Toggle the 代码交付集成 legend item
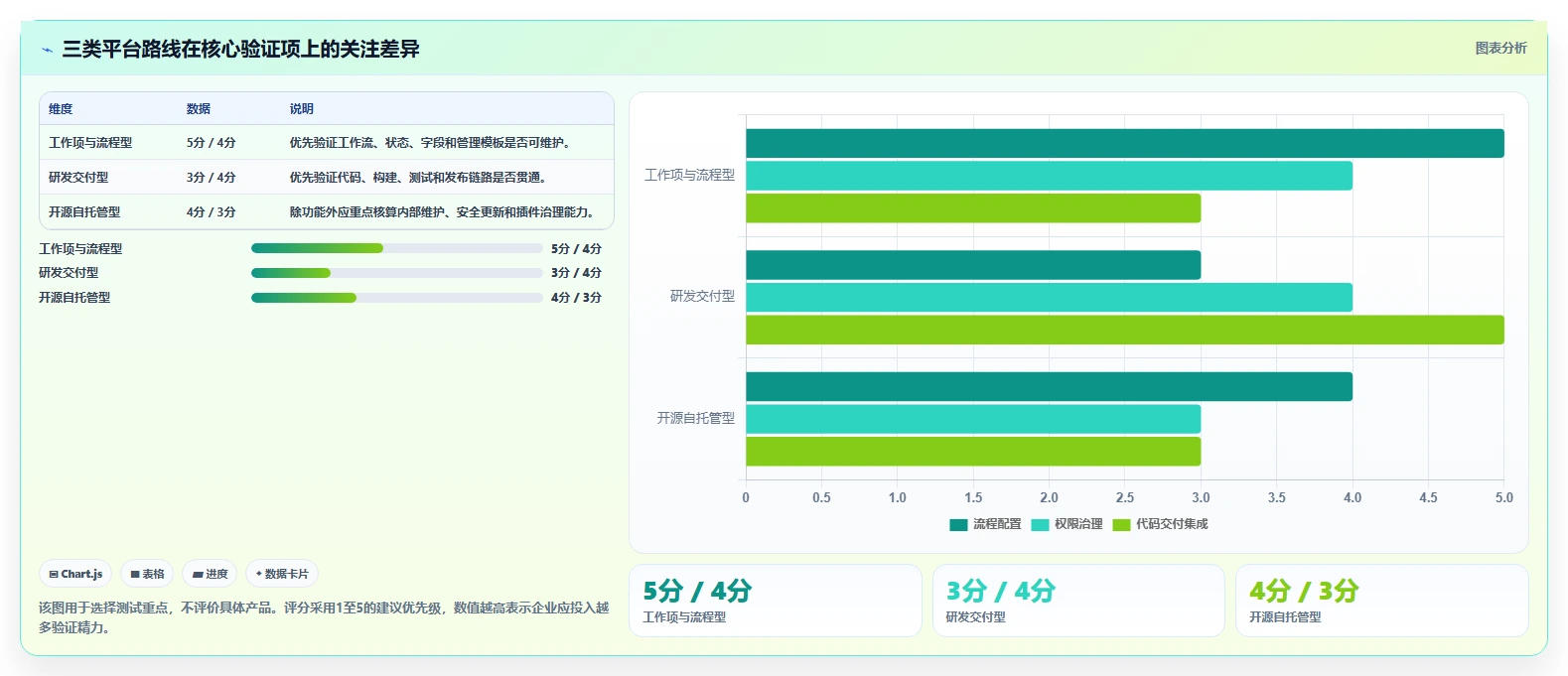The image size is (1568, 676). pyautogui.click(x=1160, y=524)
